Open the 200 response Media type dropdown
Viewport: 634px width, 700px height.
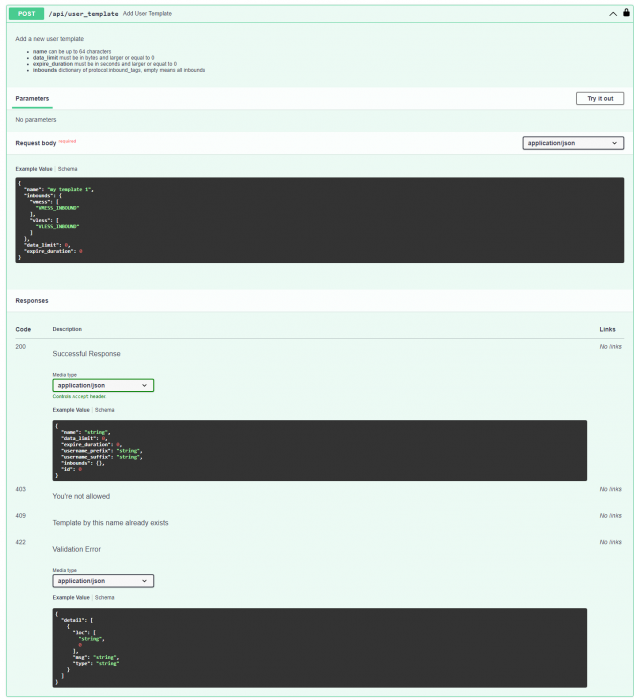tap(103, 385)
